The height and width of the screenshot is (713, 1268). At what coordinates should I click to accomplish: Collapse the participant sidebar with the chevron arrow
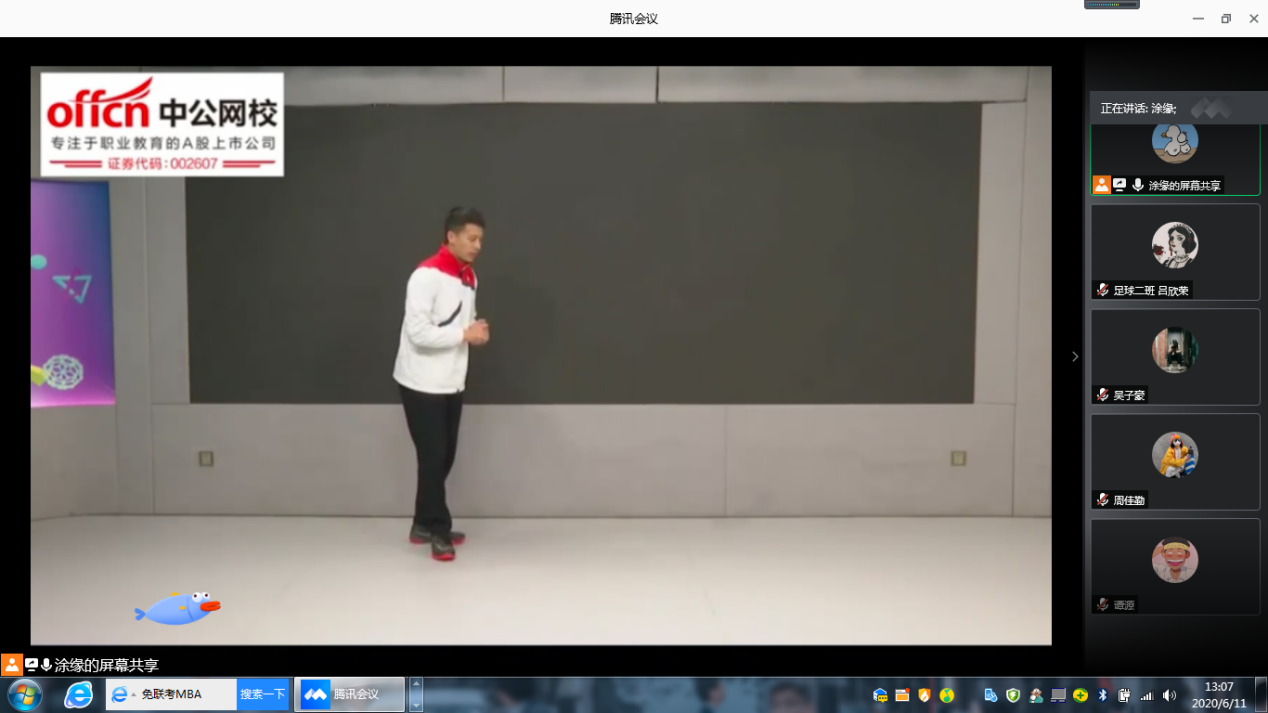pyautogui.click(x=1075, y=357)
